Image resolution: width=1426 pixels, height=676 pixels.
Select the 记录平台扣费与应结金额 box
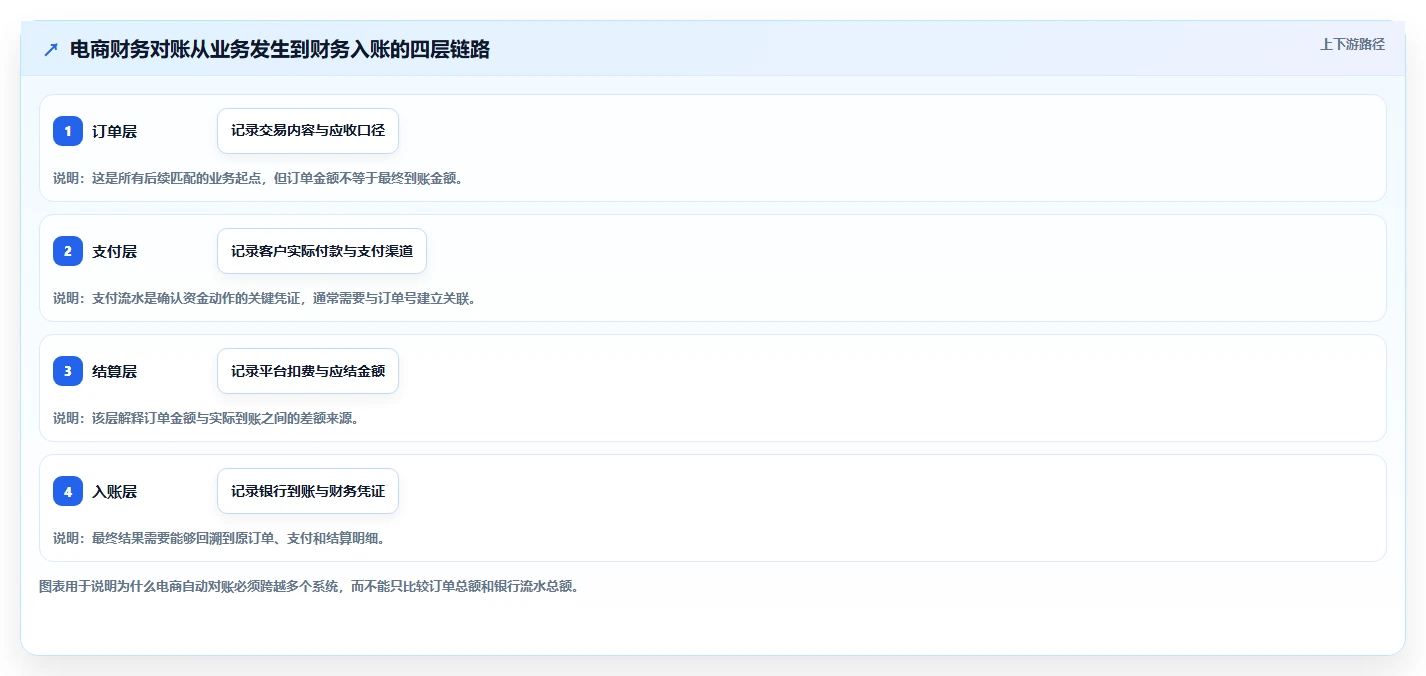pyautogui.click(x=308, y=371)
